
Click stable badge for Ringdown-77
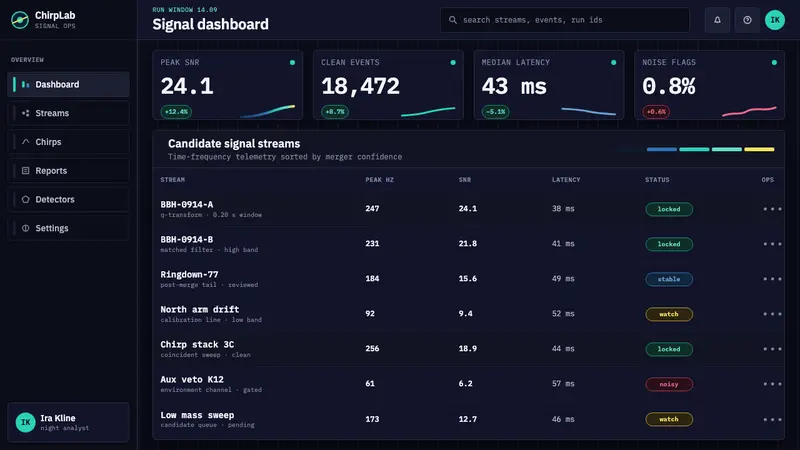pyautogui.click(x=669, y=279)
